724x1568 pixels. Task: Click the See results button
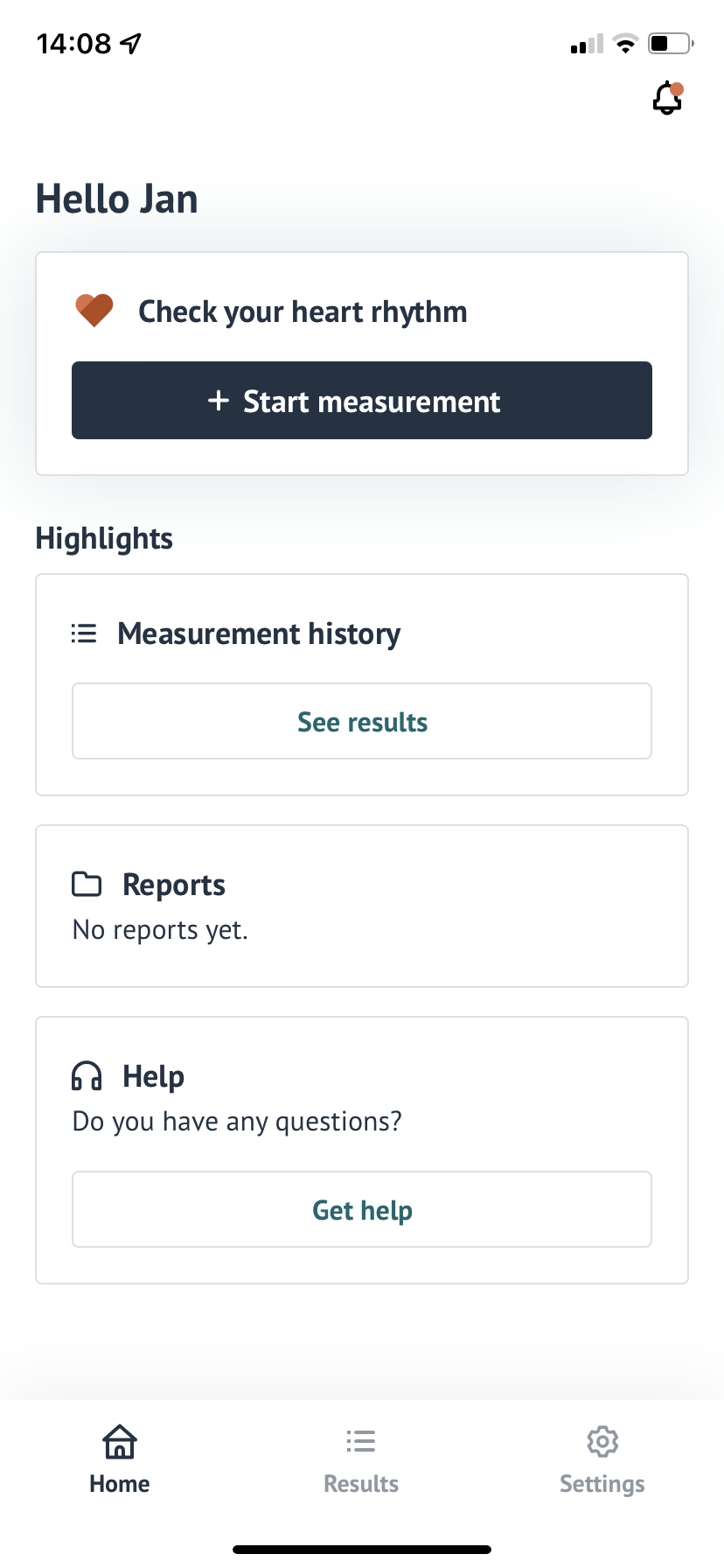[x=362, y=721]
